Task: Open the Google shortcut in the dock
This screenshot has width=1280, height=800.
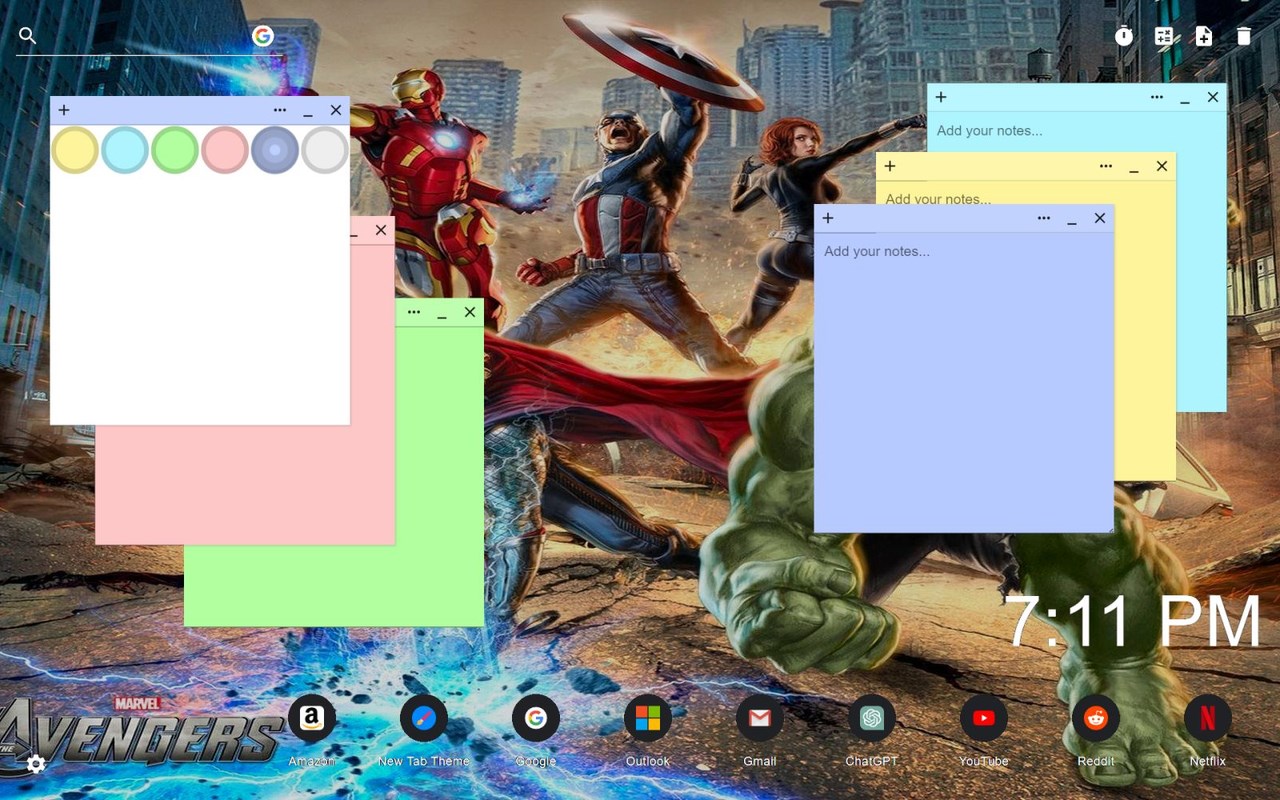Action: [536, 718]
